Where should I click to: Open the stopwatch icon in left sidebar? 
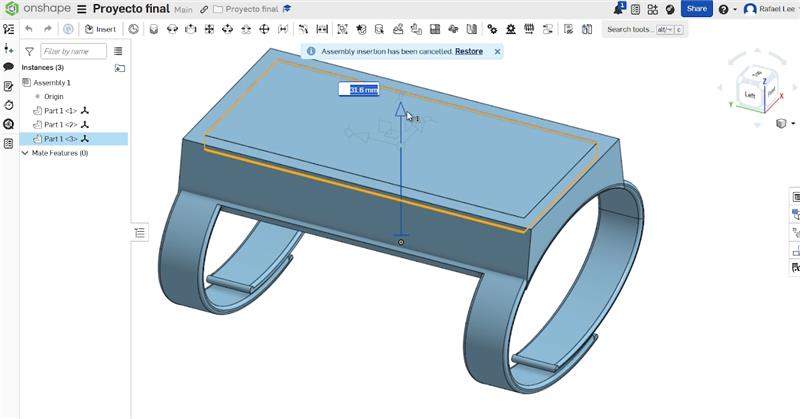(x=9, y=105)
